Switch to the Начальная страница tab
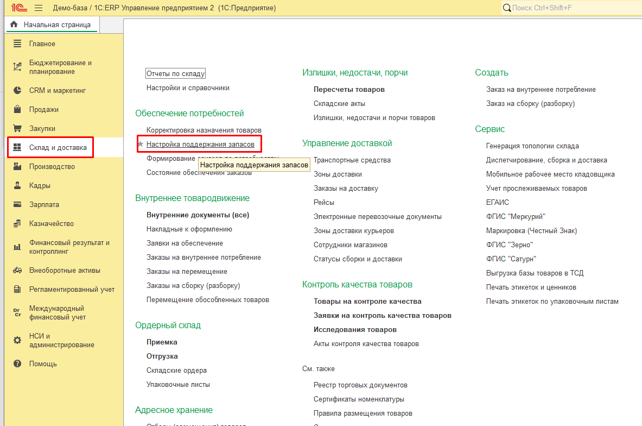642x426 pixels. pyautogui.click(x=52, y=25)
